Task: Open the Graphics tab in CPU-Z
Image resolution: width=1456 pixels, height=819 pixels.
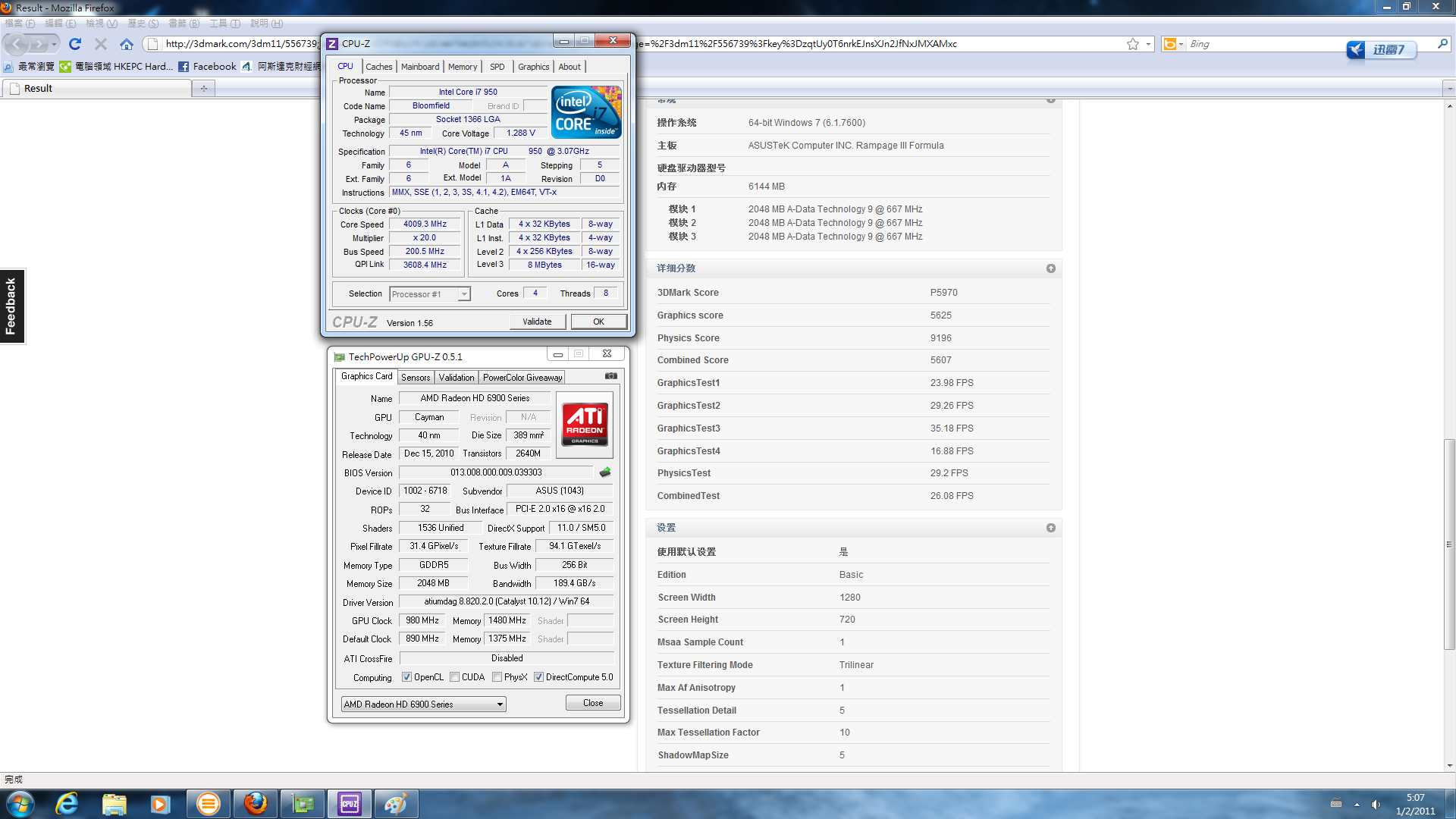Action: 534,67
